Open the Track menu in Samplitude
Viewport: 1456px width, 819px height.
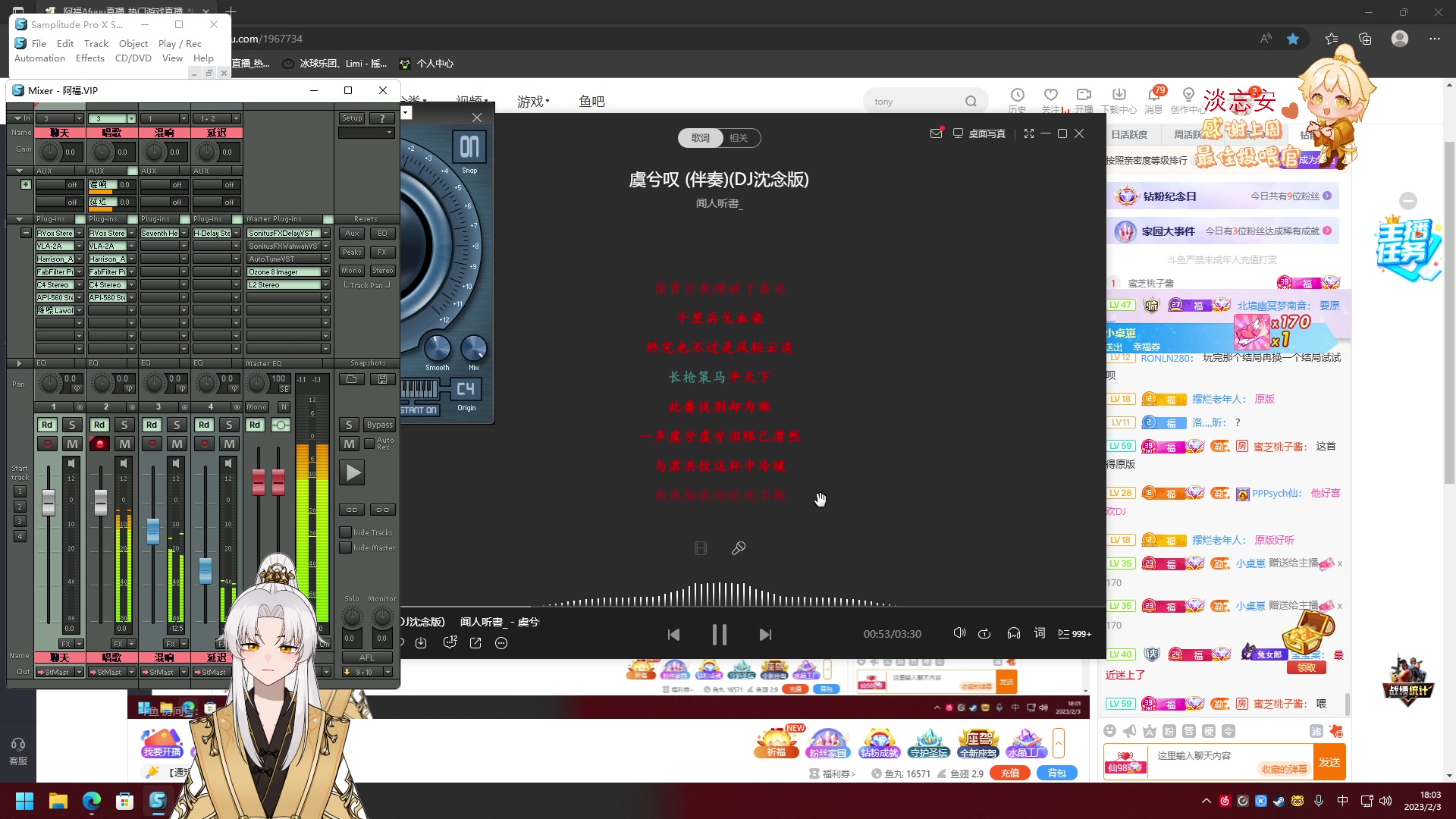96,44
